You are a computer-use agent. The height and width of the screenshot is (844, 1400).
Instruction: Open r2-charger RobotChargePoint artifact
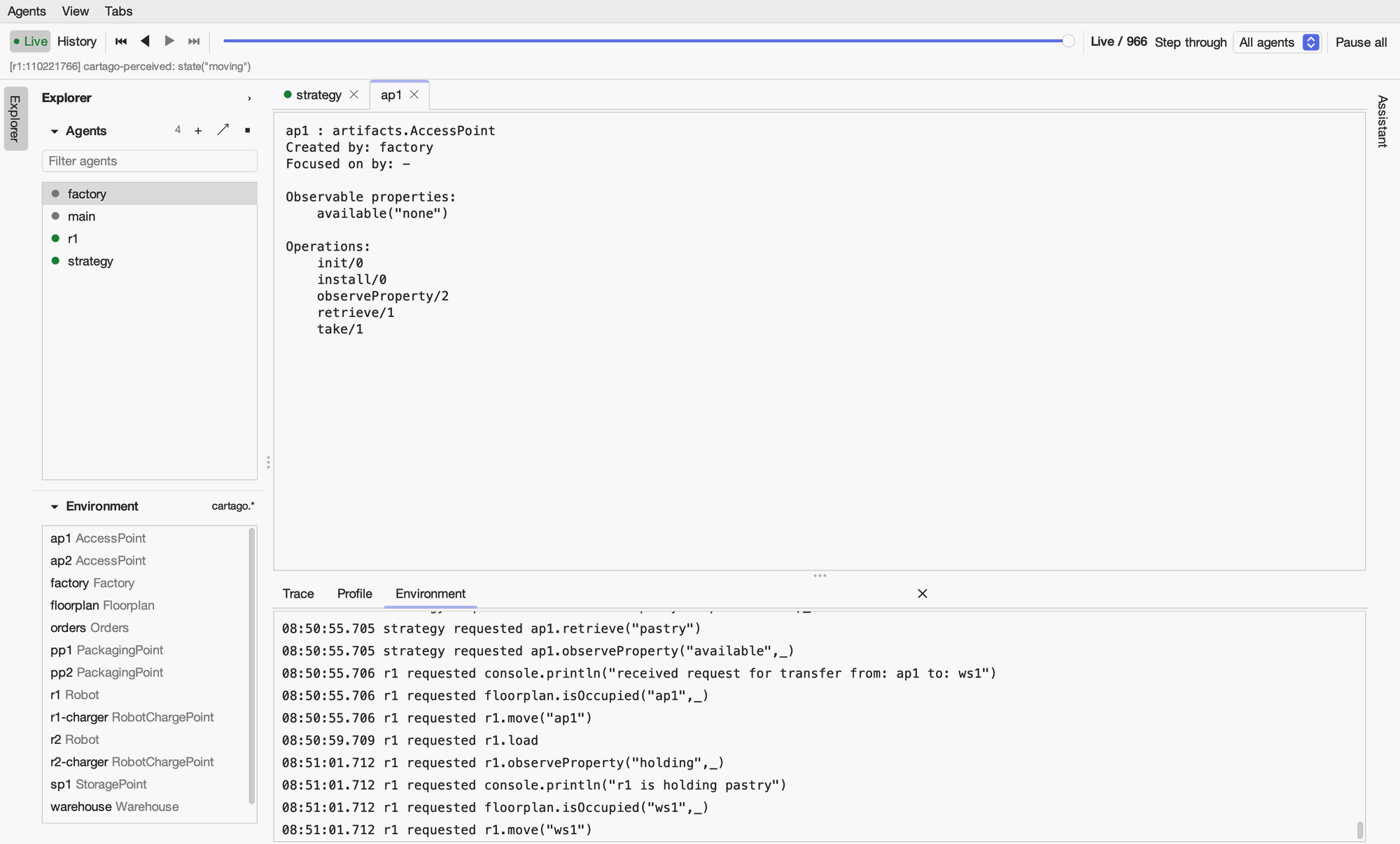146,762
